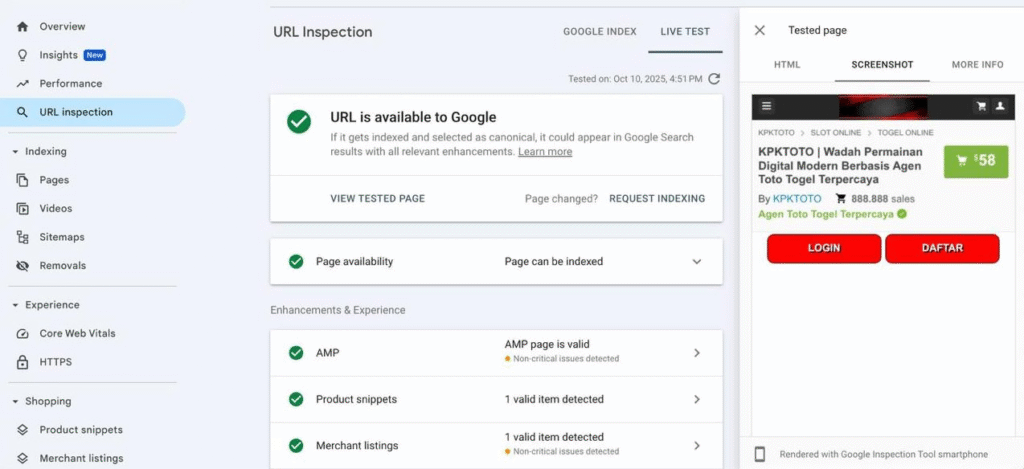Open Core Web Vitals report
This screenshot has height=469, width=1024.
point(77,334)
